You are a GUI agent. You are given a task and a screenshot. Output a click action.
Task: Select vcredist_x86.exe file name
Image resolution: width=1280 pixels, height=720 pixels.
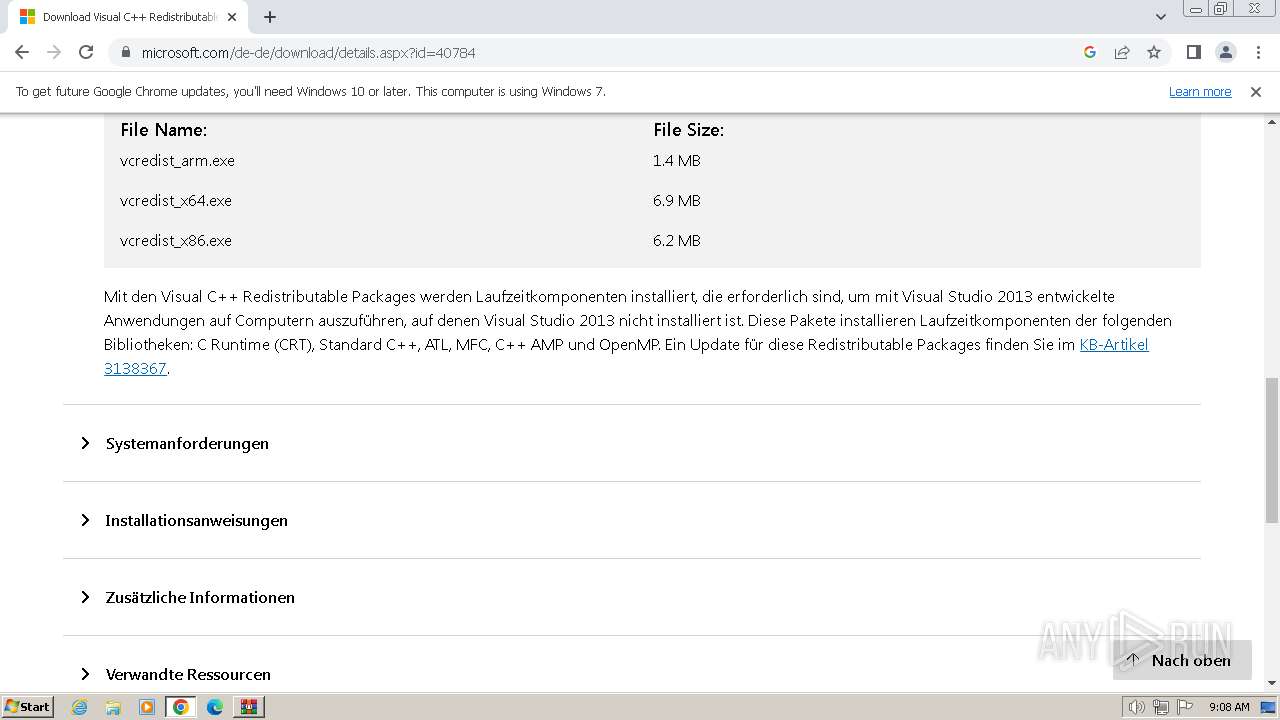click(176, 240)
